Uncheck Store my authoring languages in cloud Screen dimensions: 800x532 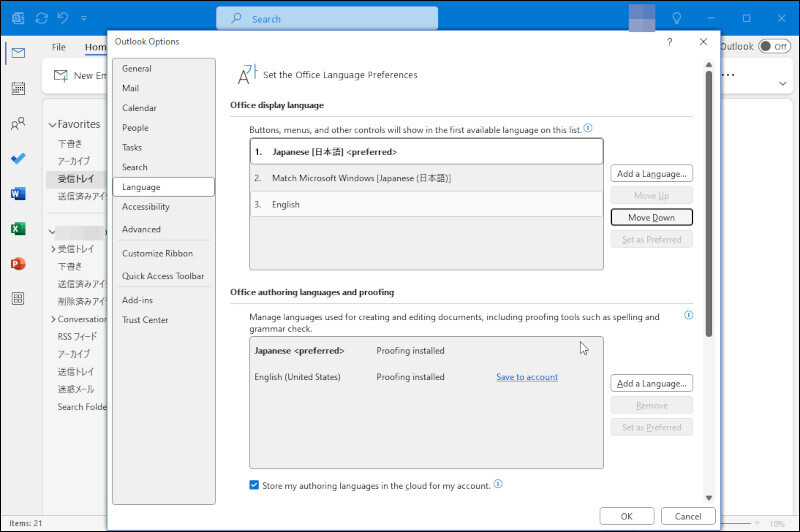254,485
